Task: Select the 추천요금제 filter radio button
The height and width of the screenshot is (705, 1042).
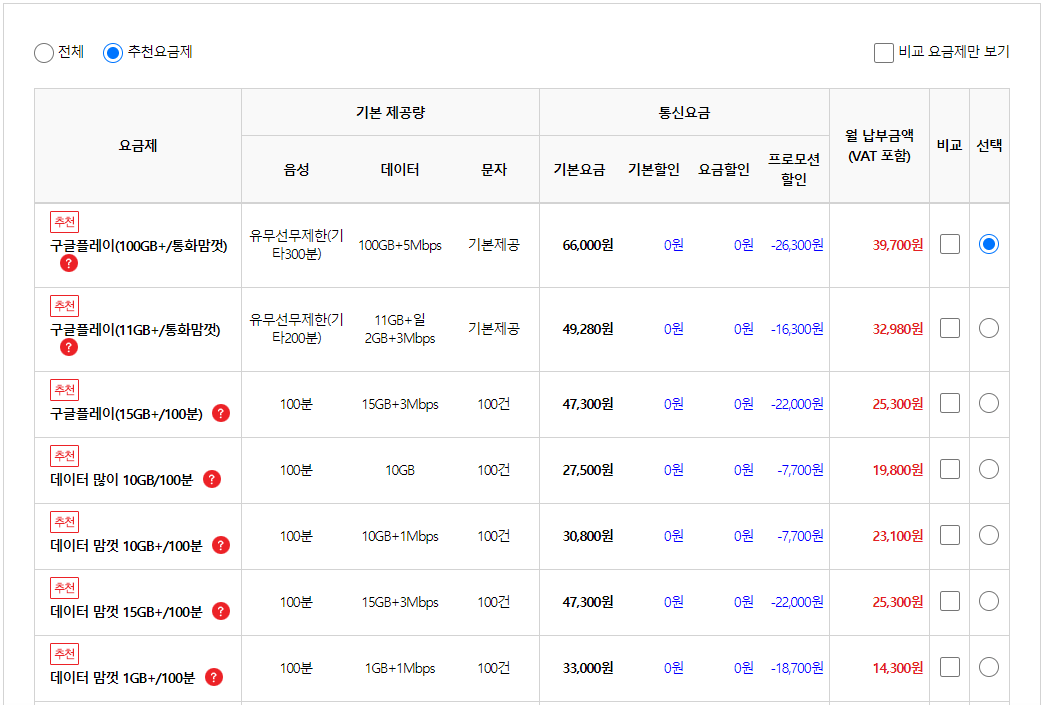Action: 112,53
